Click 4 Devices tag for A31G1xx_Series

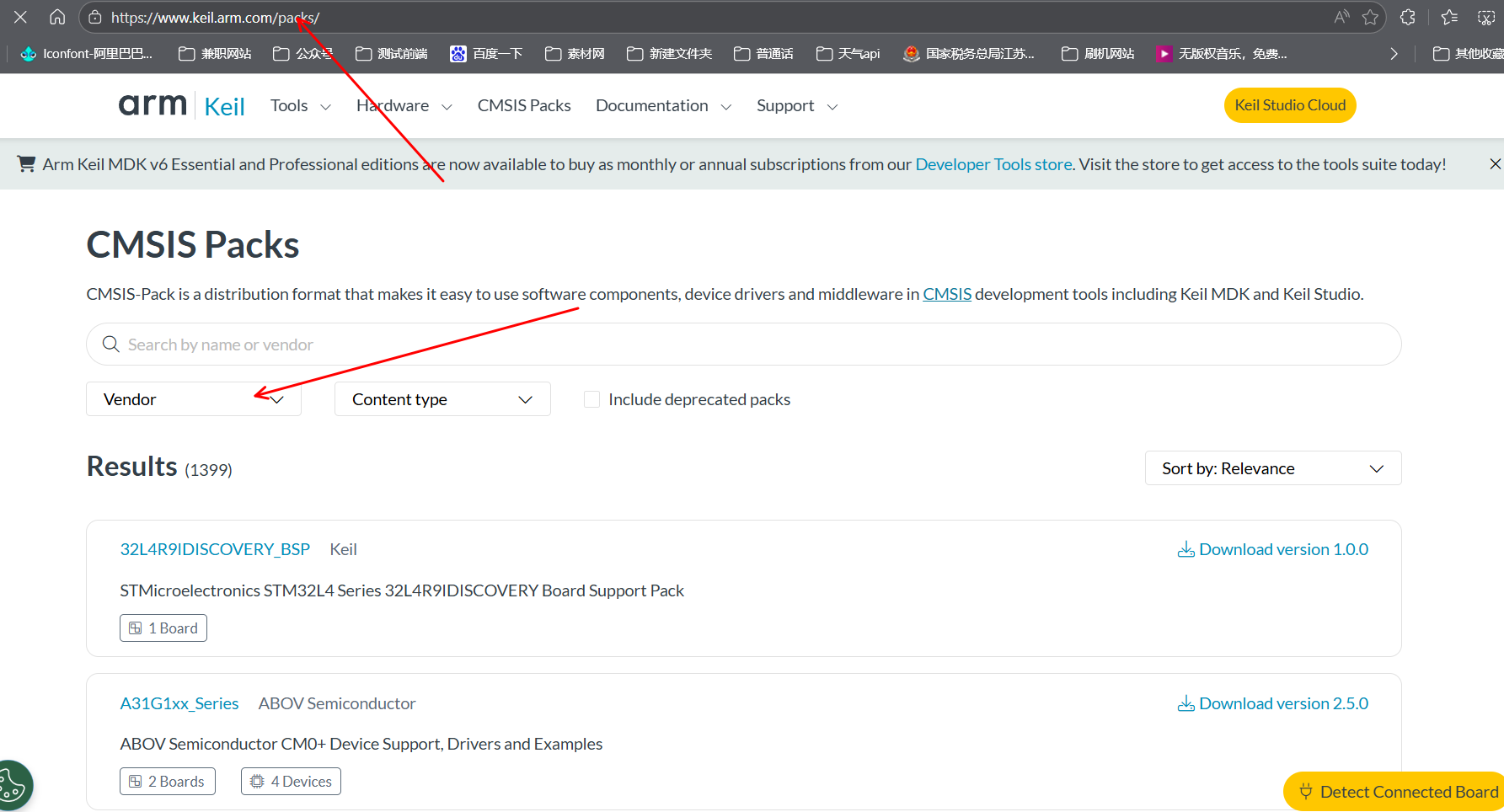(291, 782)
